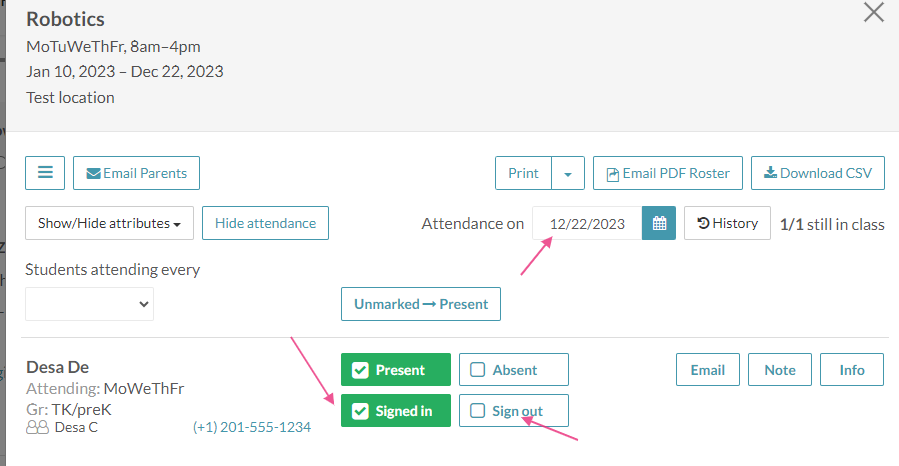899x466 pixels.
Task: Click the attendance date field 12/22/2023
Action: (587, 223)
